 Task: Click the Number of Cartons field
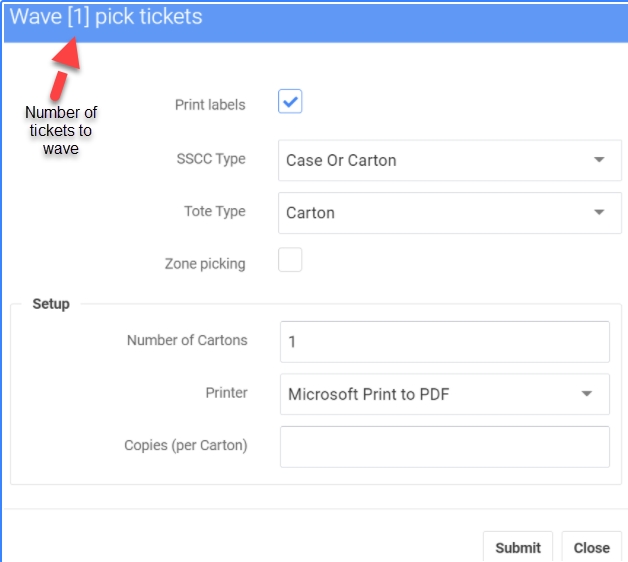(444, 341)
